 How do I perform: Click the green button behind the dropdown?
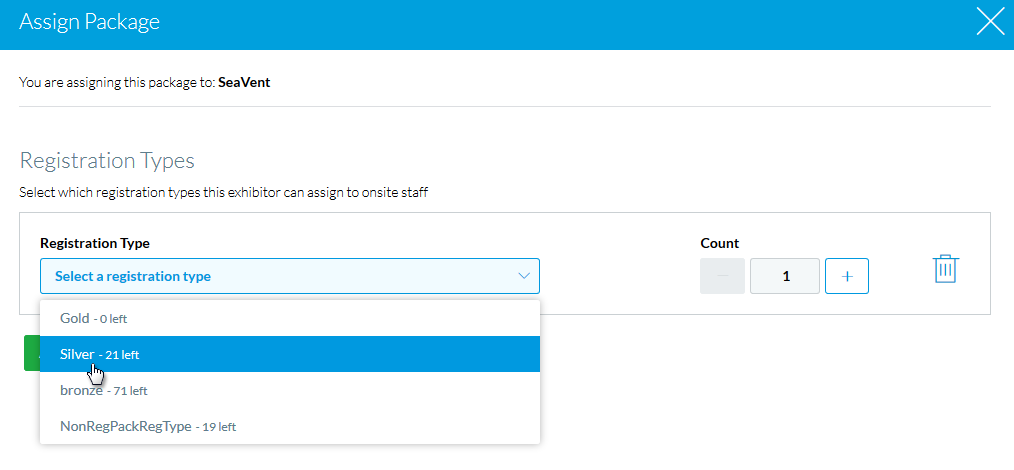point(31,353)
